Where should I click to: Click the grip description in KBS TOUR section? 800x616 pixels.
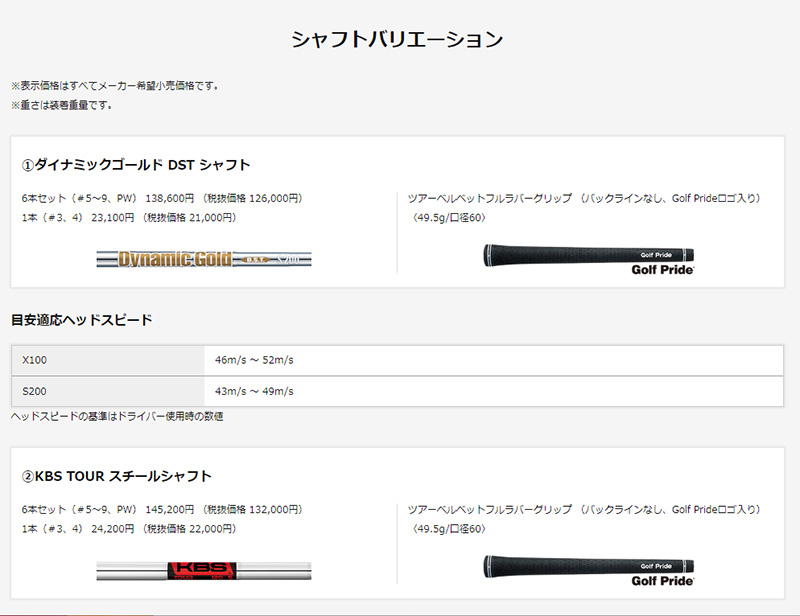[x=584, y=509]
